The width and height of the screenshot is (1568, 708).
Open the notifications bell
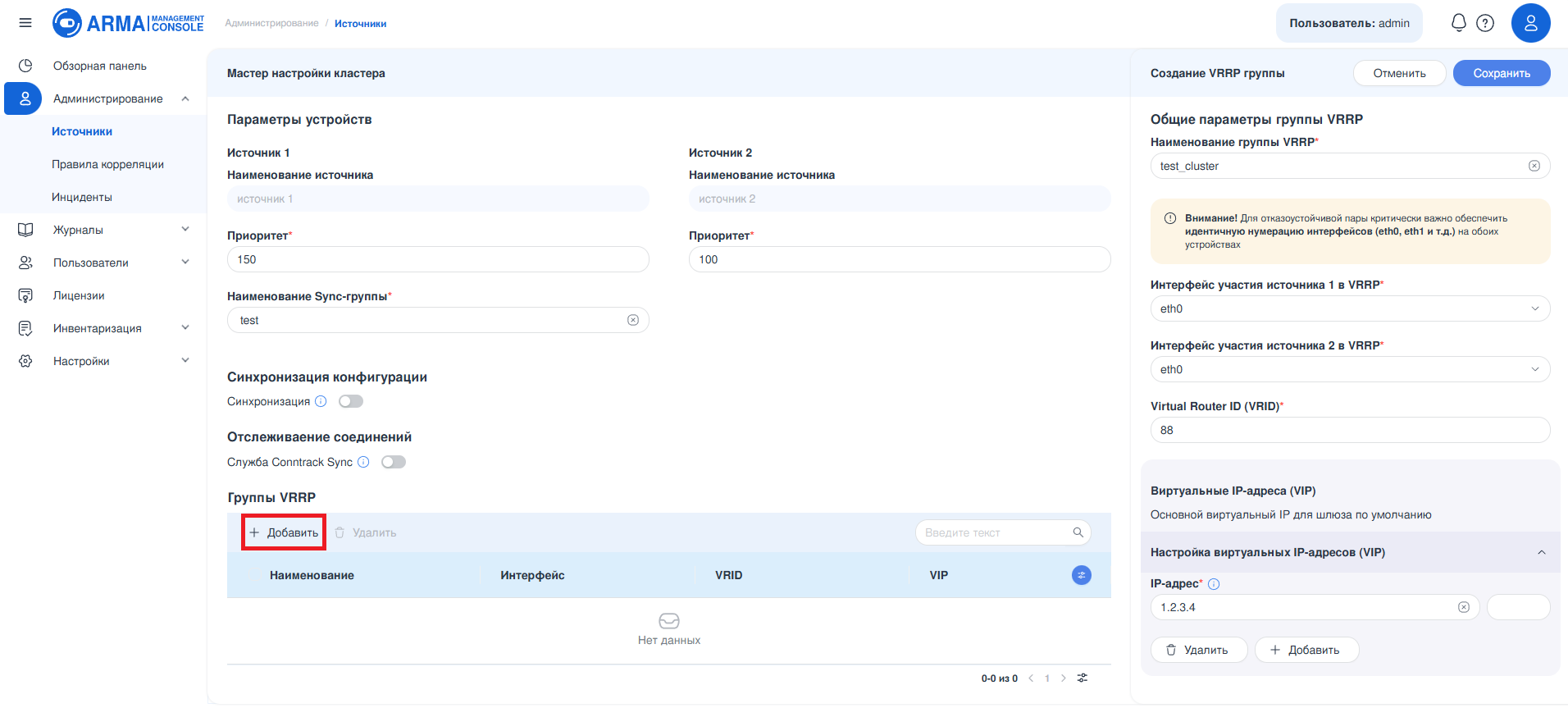(x=1458, y=23)
